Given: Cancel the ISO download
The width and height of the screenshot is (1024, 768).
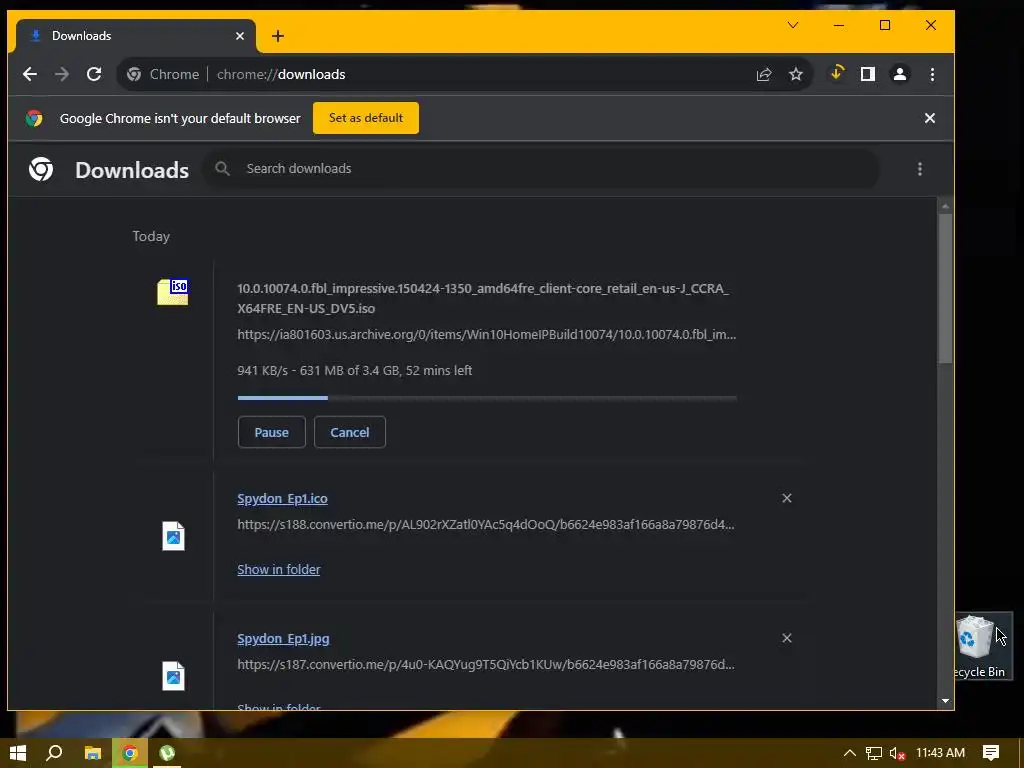Looking at the screenshot, I should coord(349,432).
